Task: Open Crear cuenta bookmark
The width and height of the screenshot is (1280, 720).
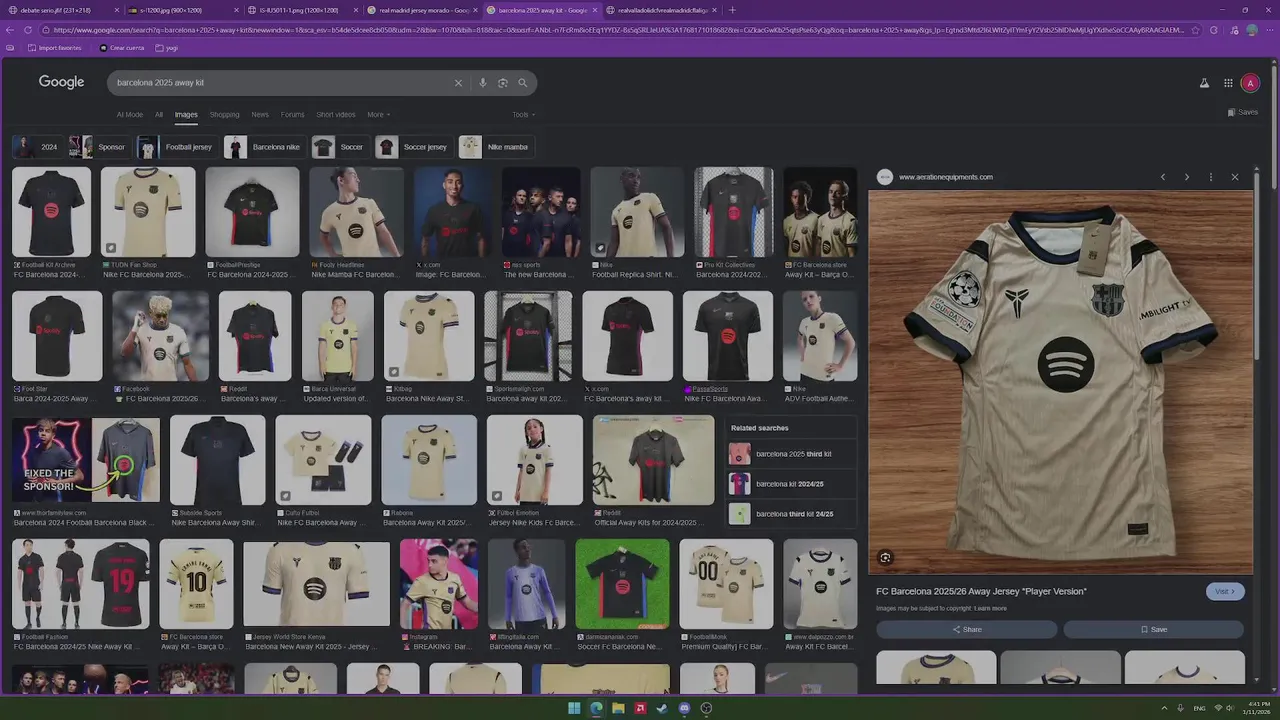Action: [x=122, y=48]
